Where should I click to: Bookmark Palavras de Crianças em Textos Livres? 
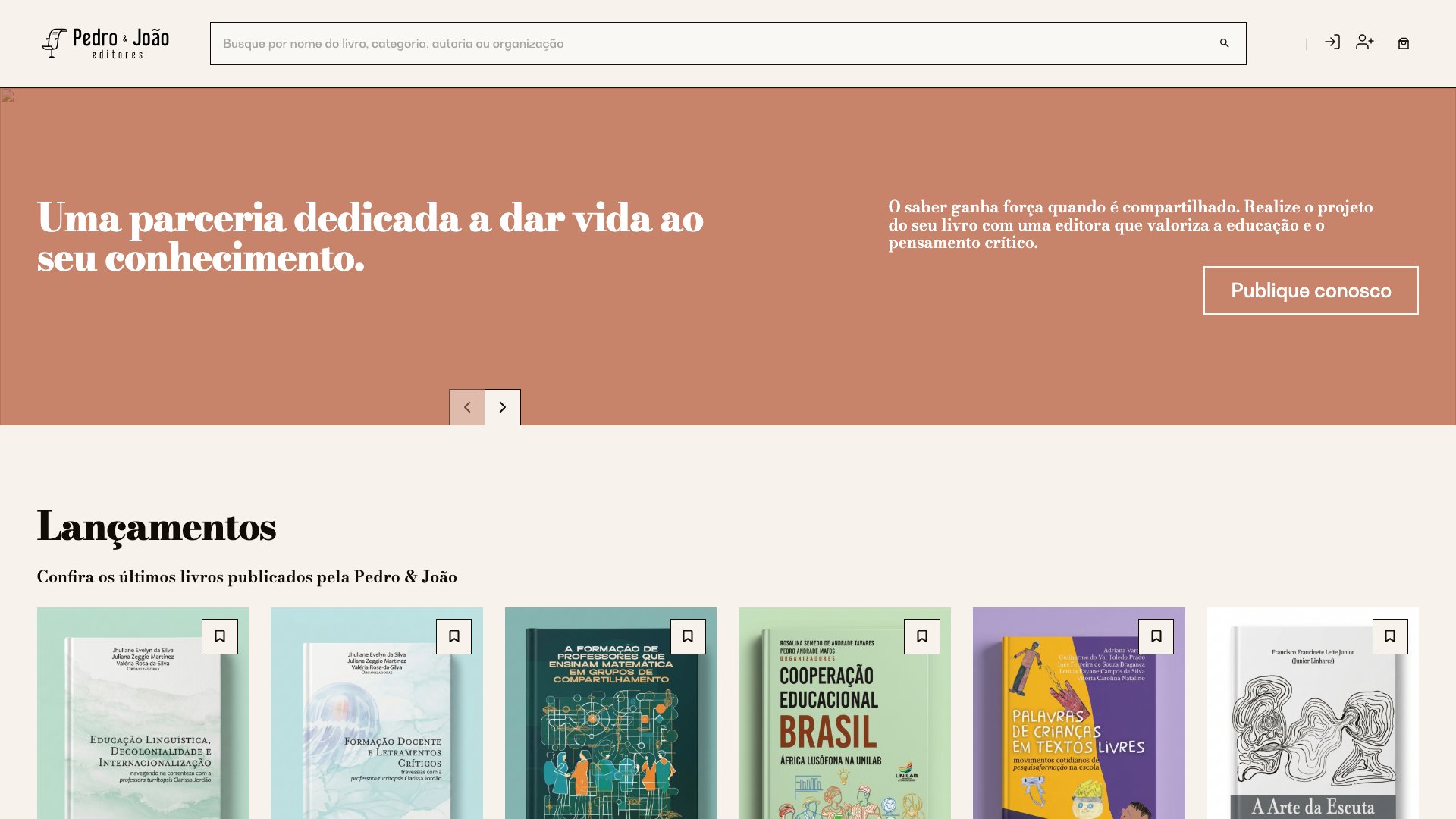point(1156,636)
